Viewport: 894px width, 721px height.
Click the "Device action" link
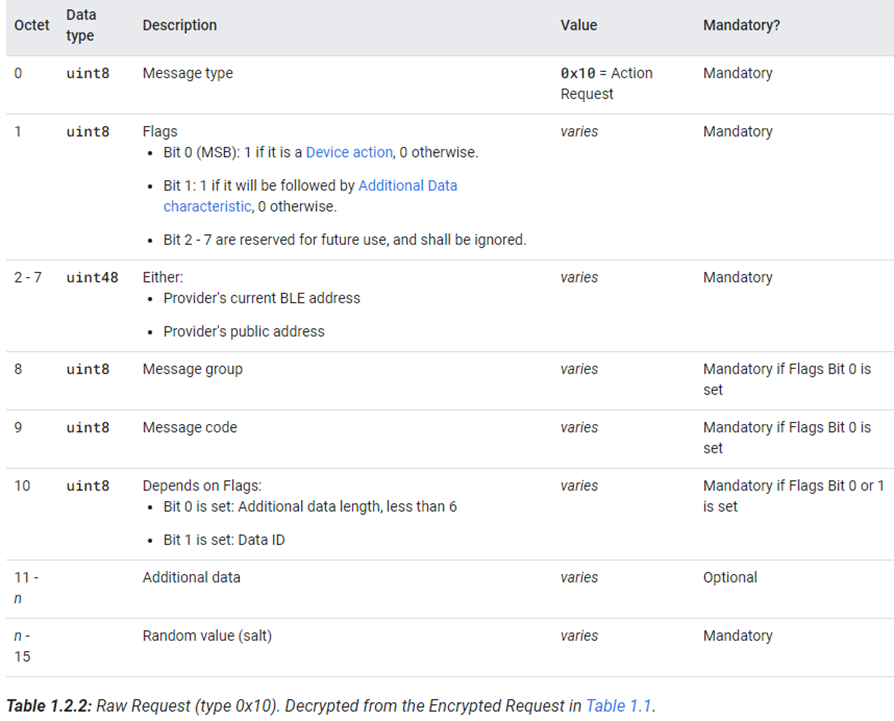click(x=349, y=152)
